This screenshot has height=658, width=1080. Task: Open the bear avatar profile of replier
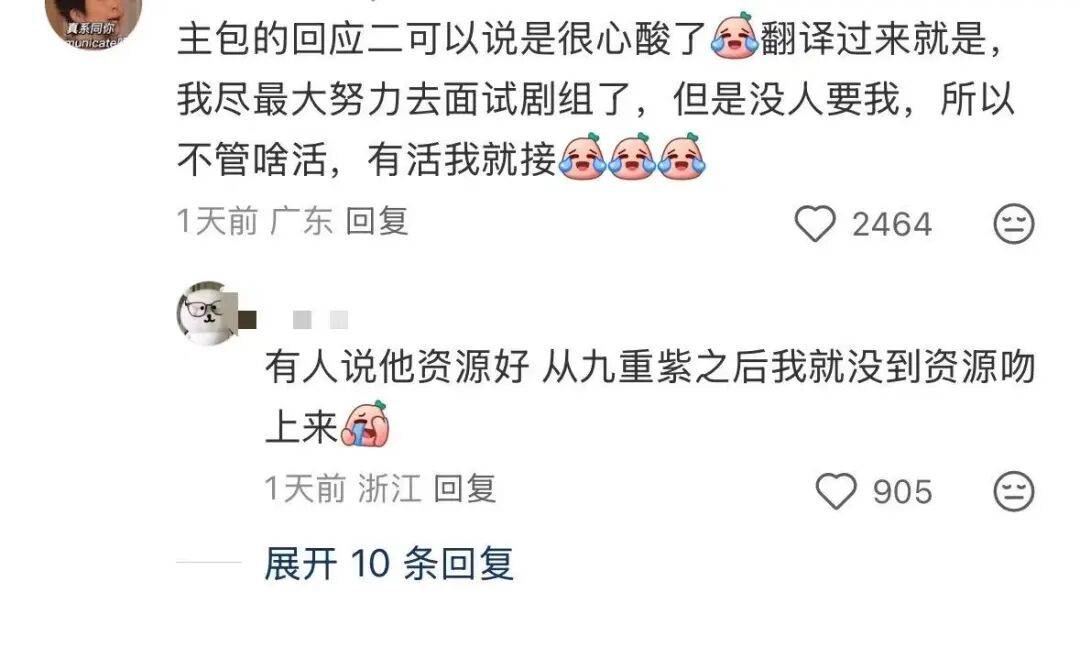point(207,313)
